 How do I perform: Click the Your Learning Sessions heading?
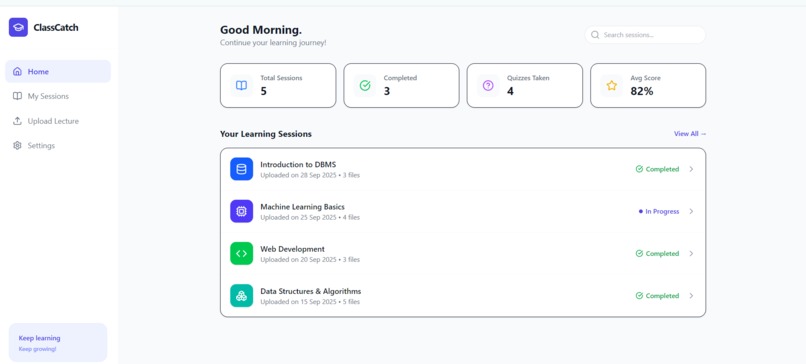[x=266, y=134]
